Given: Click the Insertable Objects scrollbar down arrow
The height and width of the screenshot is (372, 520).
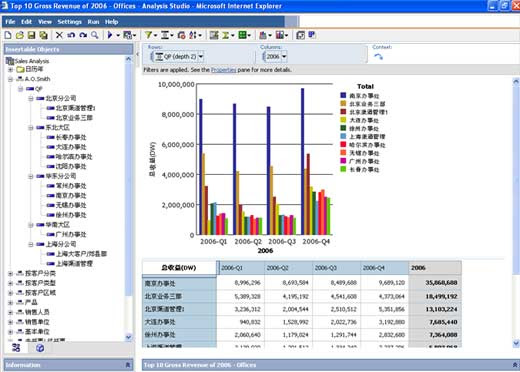Looking at the screenshot, I should click(x=128, y=337).
